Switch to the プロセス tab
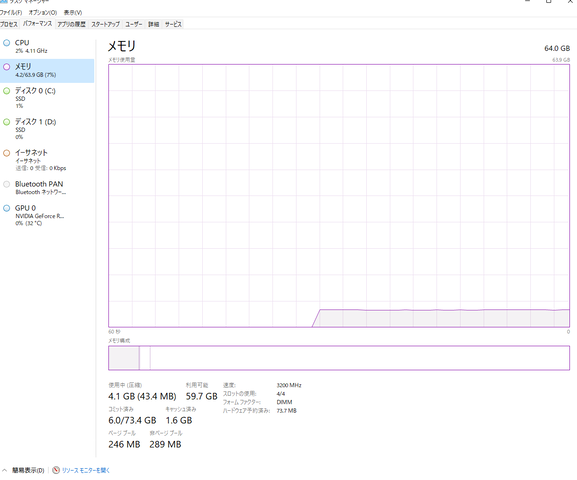 (x=9, y=24)
